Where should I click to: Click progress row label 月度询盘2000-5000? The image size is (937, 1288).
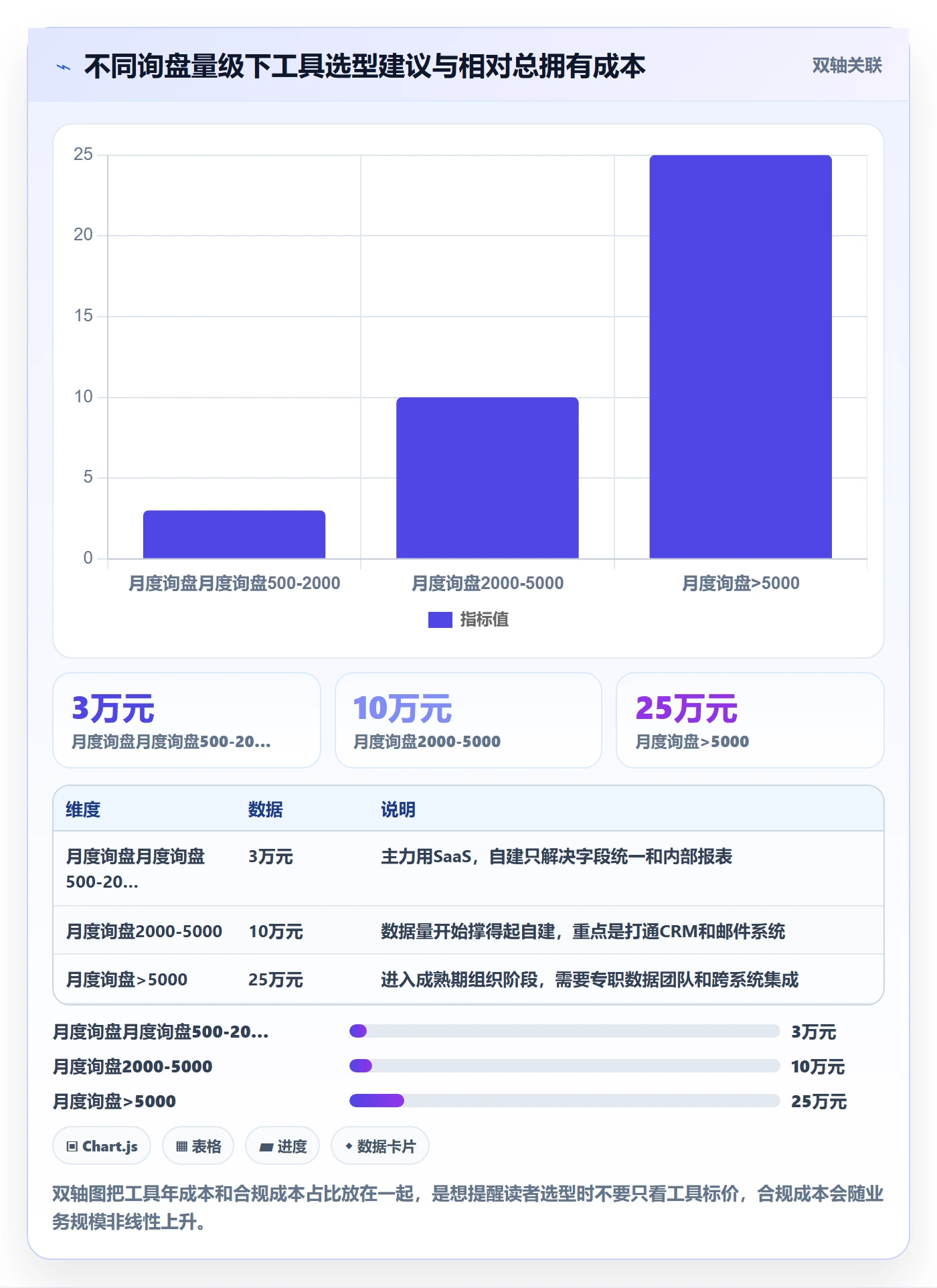[133, 1066]
